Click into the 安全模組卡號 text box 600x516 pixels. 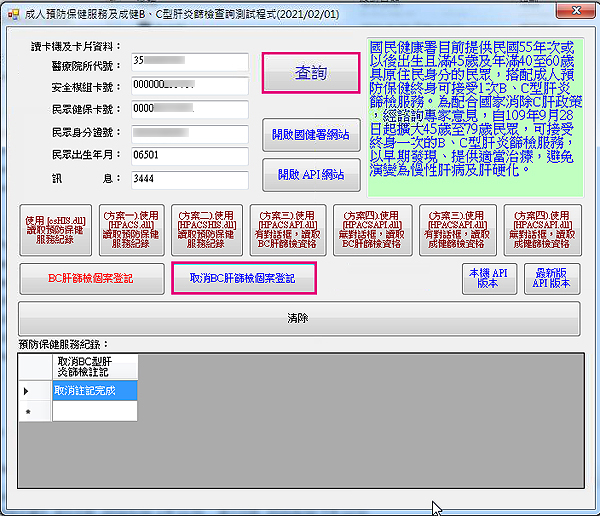[x=188, y=86]
